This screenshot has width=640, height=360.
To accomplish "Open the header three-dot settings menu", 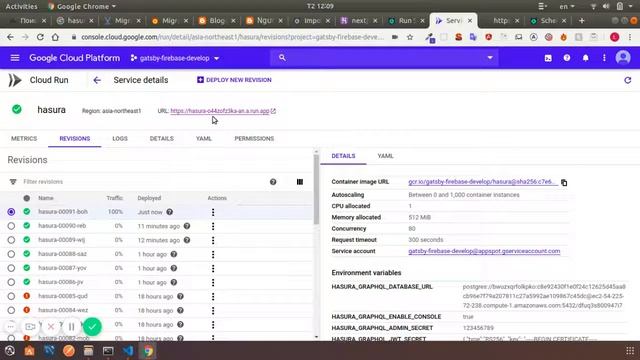I will pos(604,58).
